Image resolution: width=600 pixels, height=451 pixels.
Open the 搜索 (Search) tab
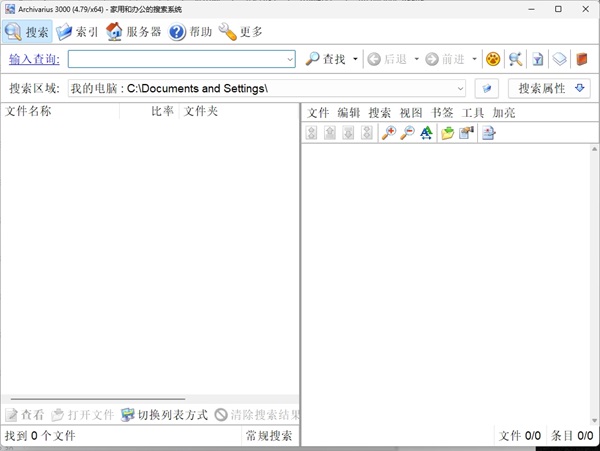click(27, 32)
